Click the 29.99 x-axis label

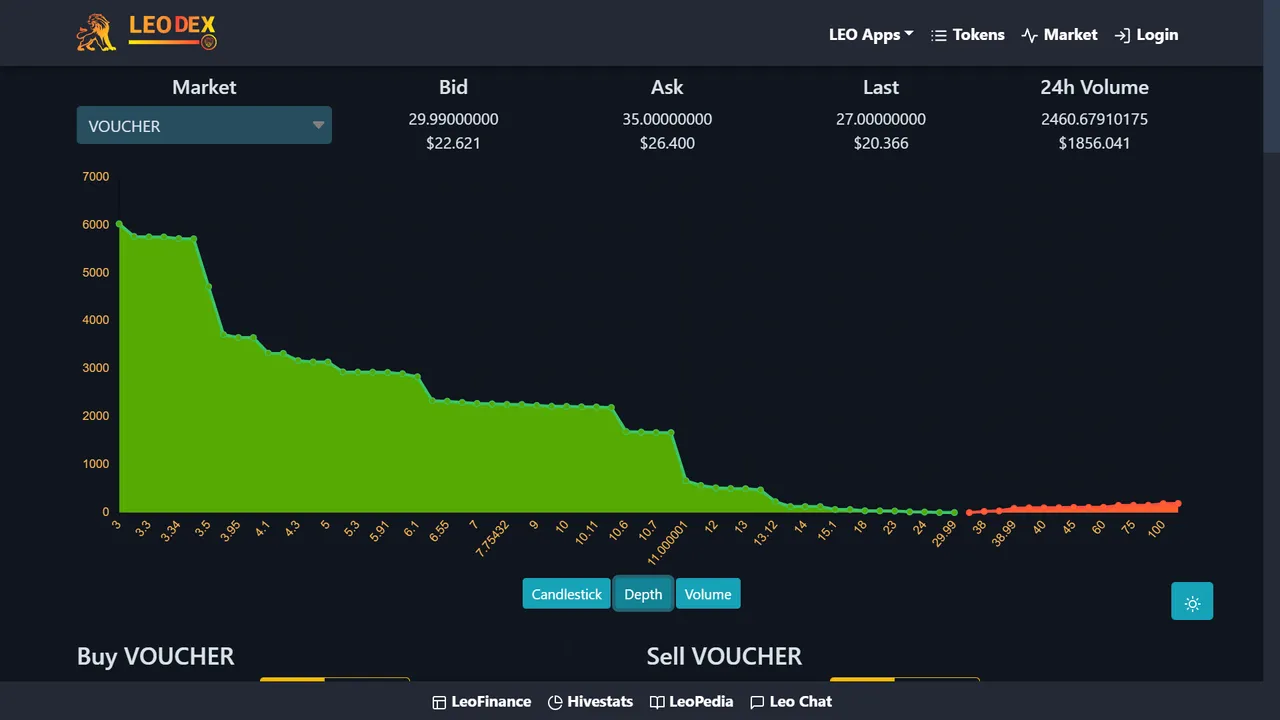944,532
